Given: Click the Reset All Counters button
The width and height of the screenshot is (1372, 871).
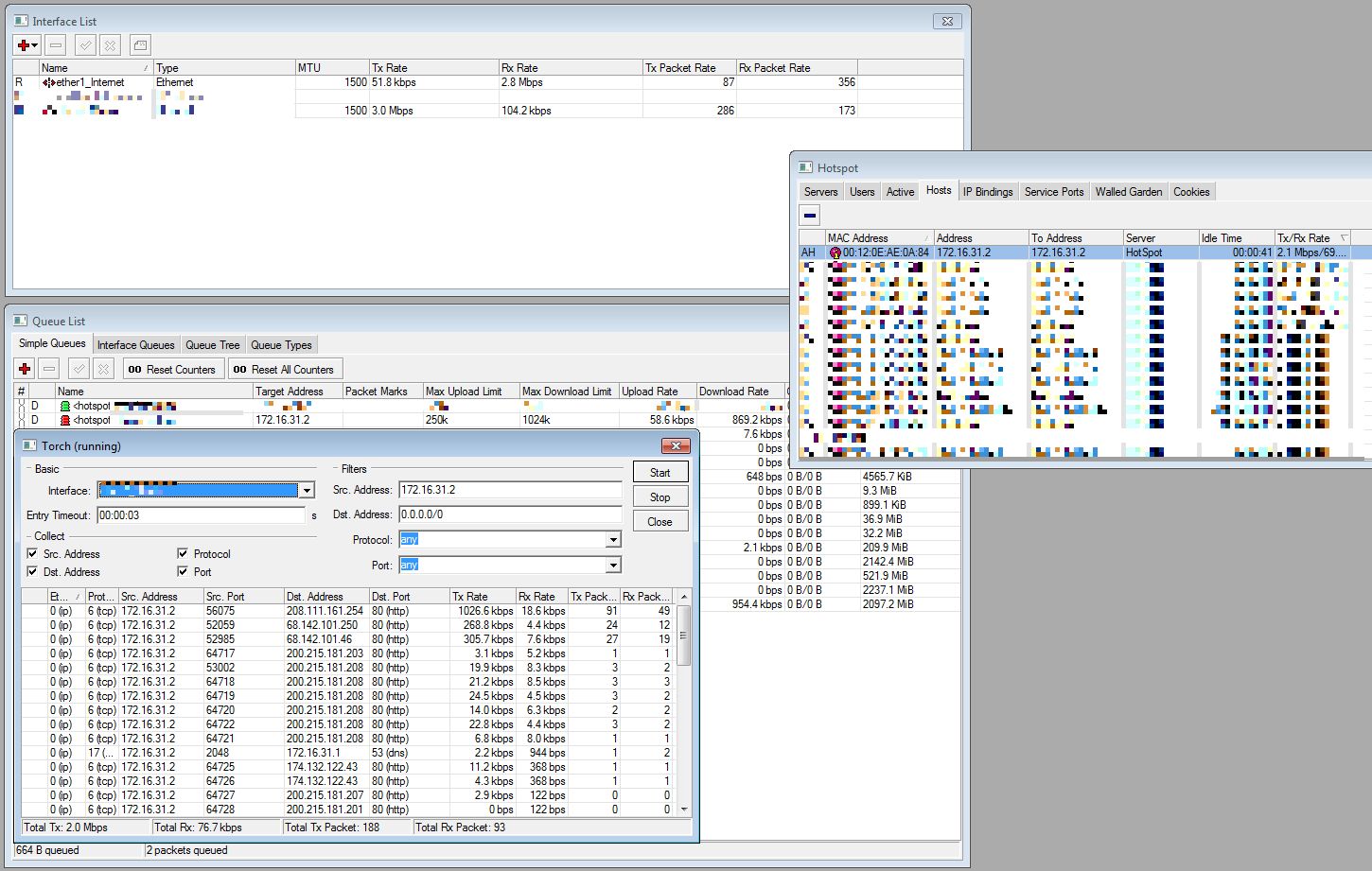Looking at the screenshot, I should click(284, 370).
